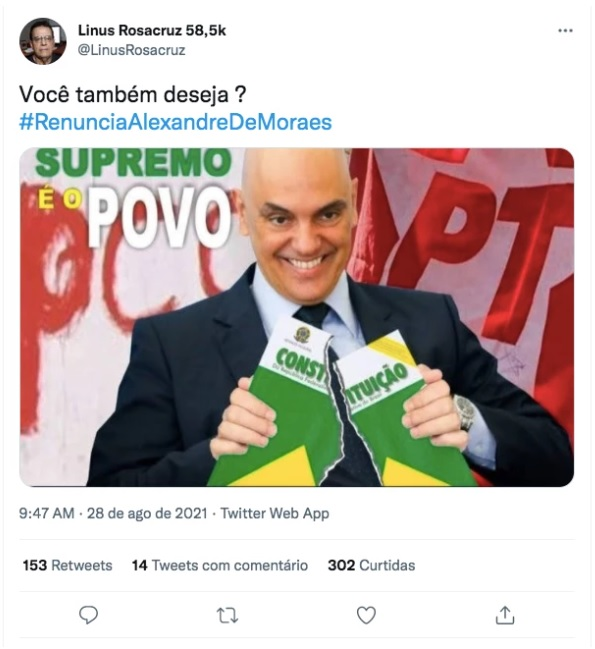Viewport: 595px width, 649px height.
Task: Click the tweet text 'Você também deseja ?'
Action: click(132, 95)
